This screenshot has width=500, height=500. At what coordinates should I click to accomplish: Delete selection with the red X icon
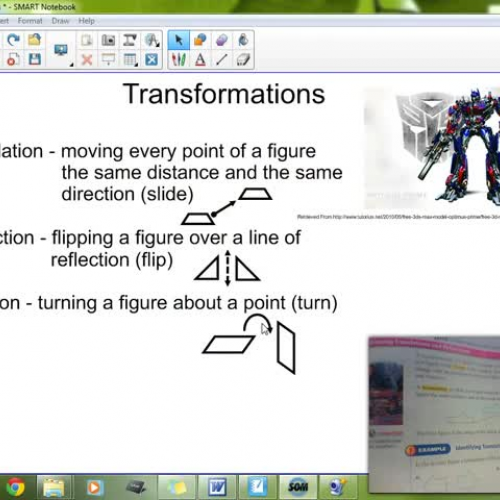tap(87, 60)
